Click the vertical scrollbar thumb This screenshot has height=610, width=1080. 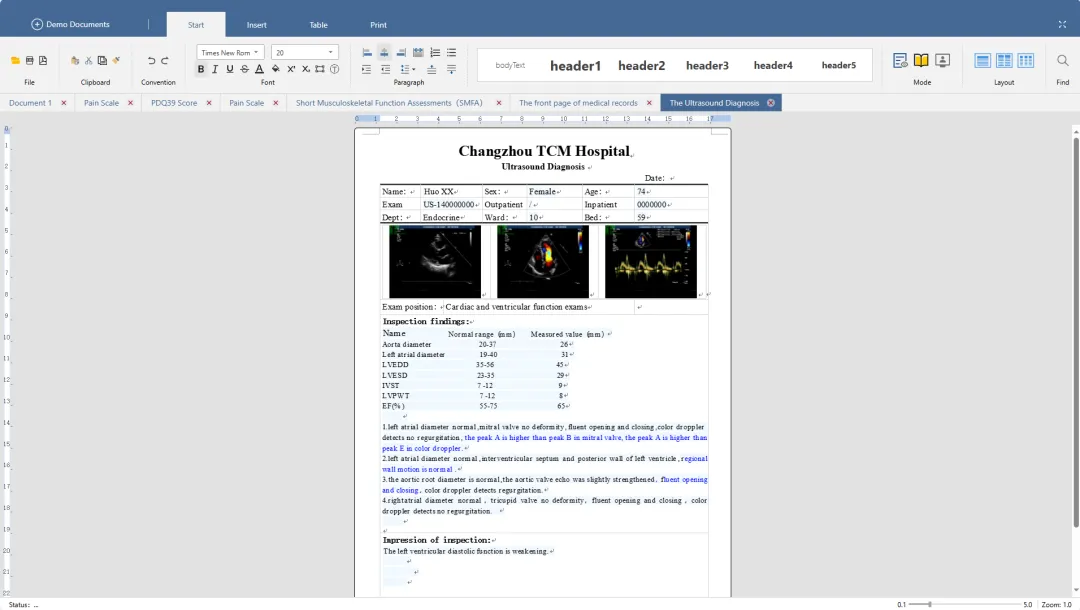(1076, 332)
